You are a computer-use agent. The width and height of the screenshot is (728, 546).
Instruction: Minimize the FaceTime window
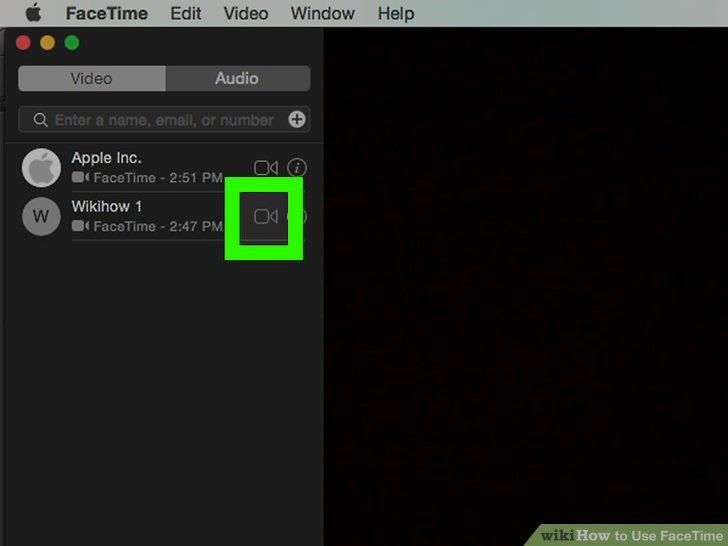pyautogui.click(x=47, y=43)
